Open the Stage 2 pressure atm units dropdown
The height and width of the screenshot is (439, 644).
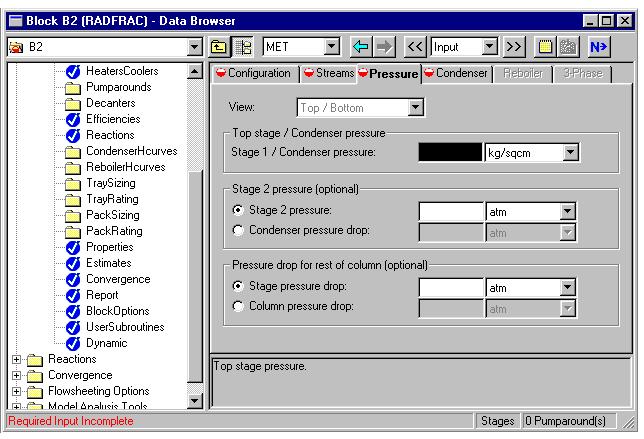[568, 212]
